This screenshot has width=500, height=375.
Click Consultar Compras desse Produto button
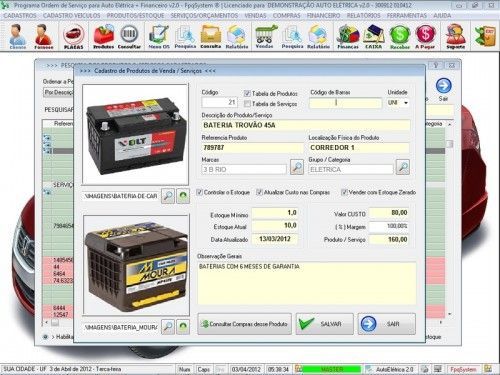point(245,324)
